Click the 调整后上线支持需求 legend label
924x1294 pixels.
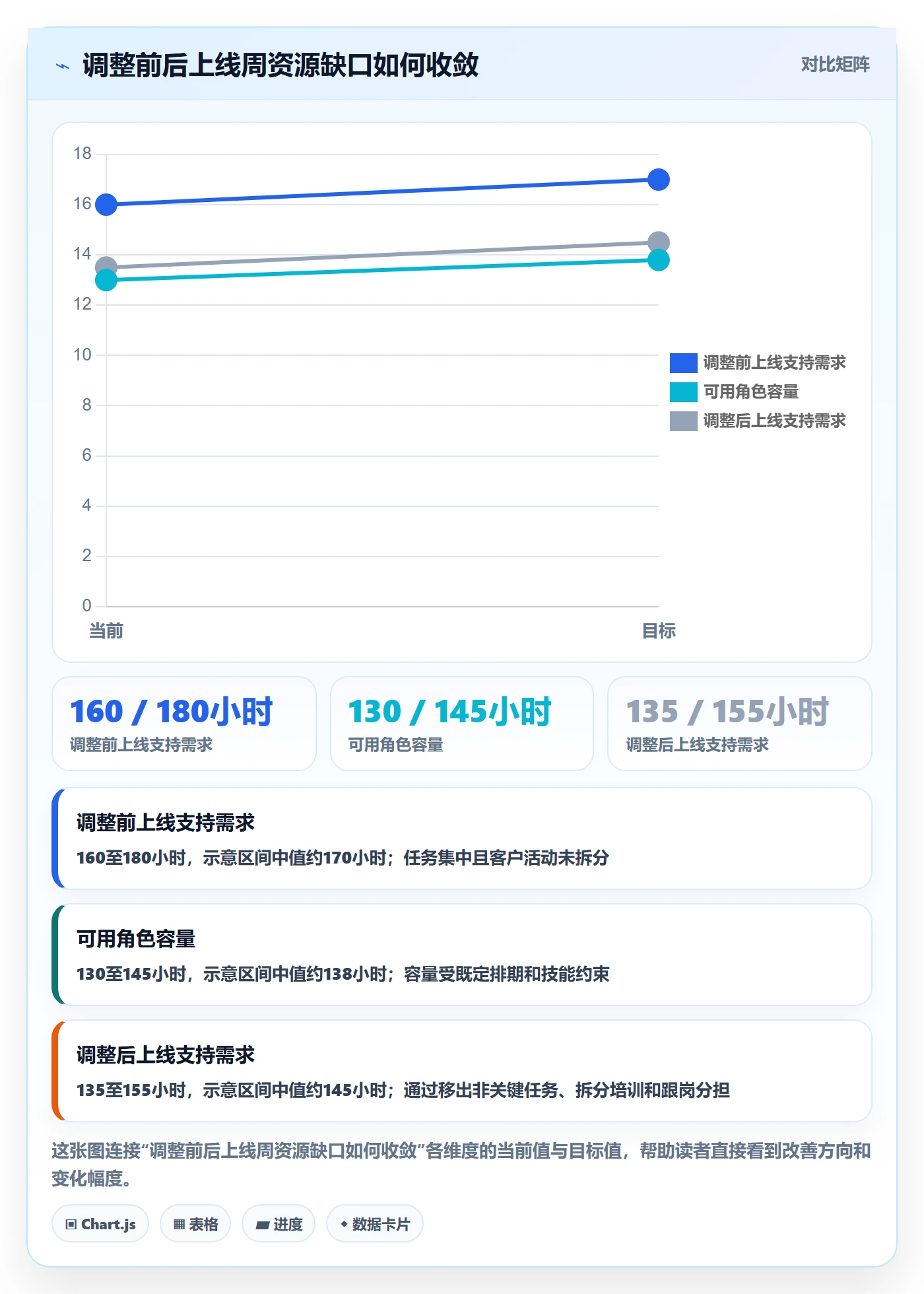(x=774, y=421)
